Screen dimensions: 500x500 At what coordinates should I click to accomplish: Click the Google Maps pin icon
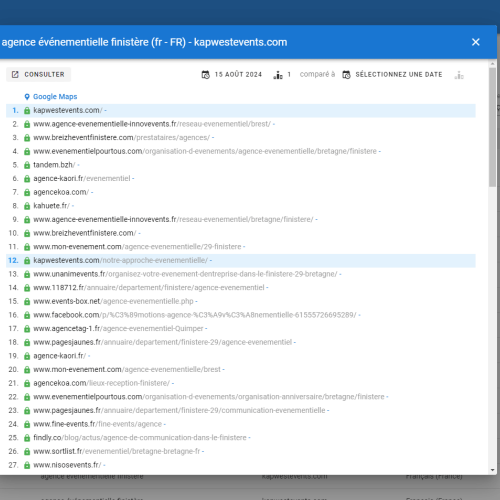click(27, 97)
